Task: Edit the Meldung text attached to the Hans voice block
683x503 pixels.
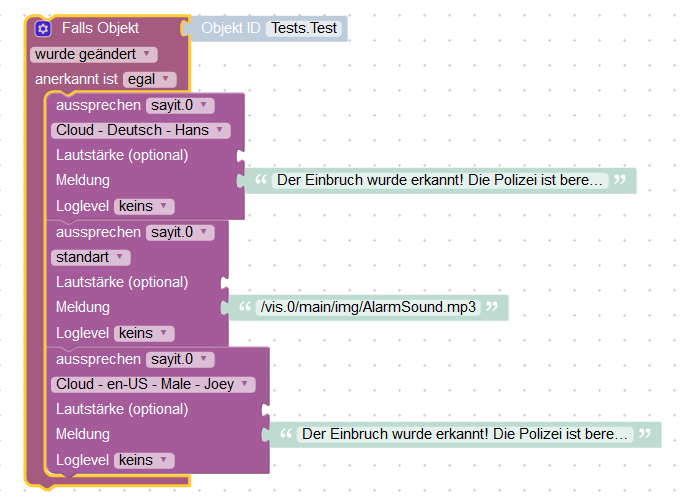Action: (440, 180)
